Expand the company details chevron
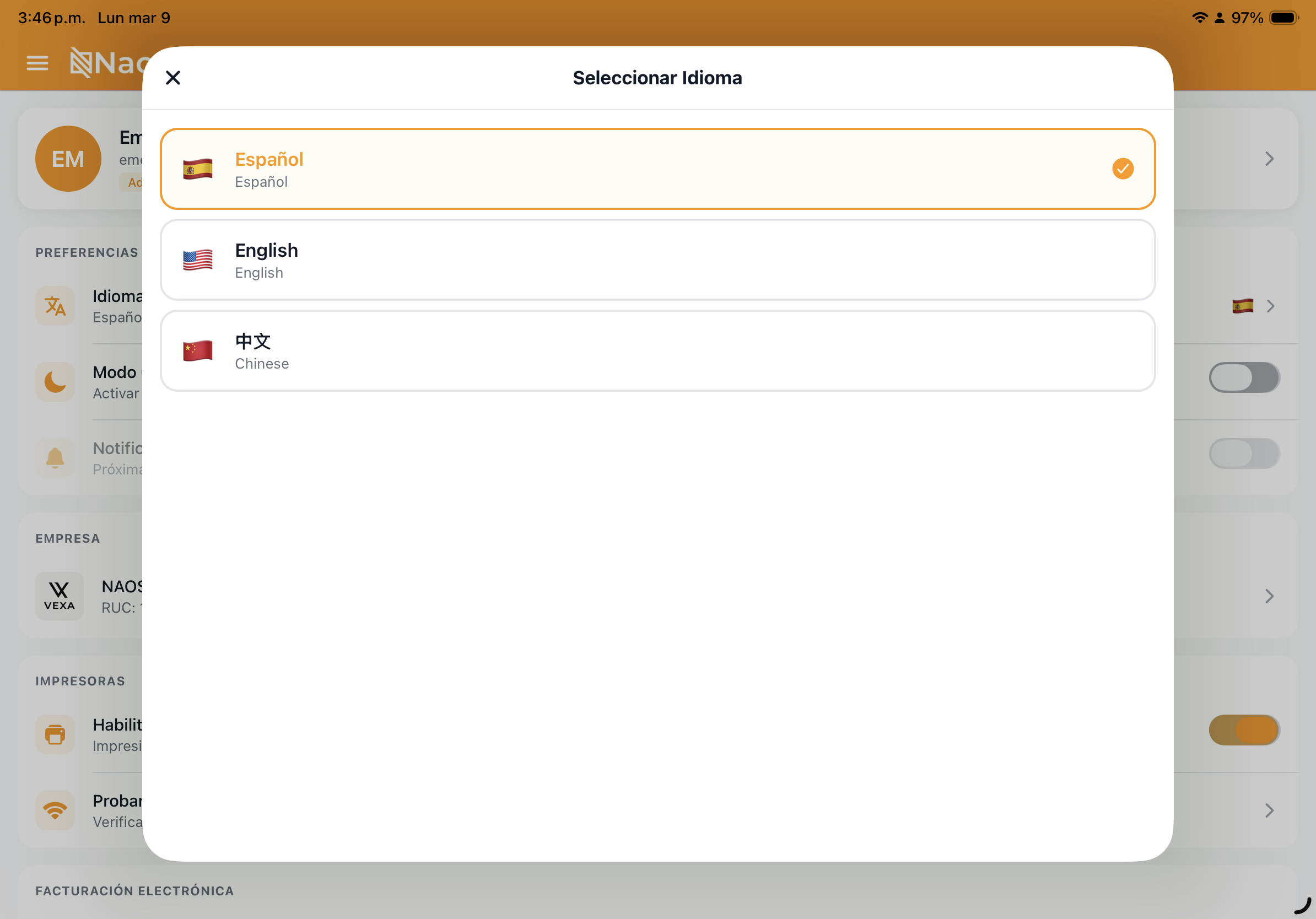This screenshot has height=919, width=1316. pos(1269,597)
